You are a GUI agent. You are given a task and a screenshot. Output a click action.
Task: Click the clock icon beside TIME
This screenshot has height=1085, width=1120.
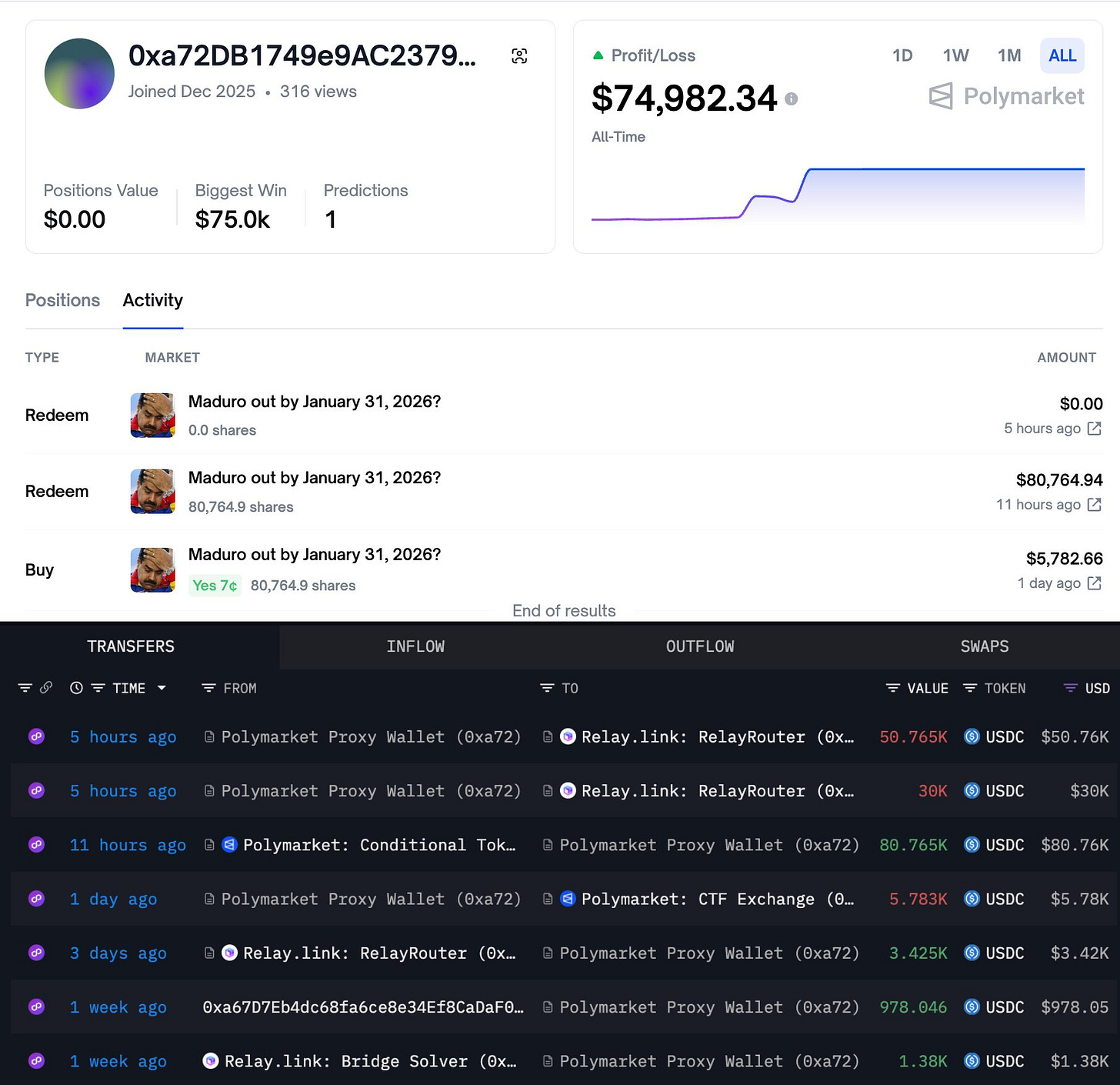[x=76, y=688]
